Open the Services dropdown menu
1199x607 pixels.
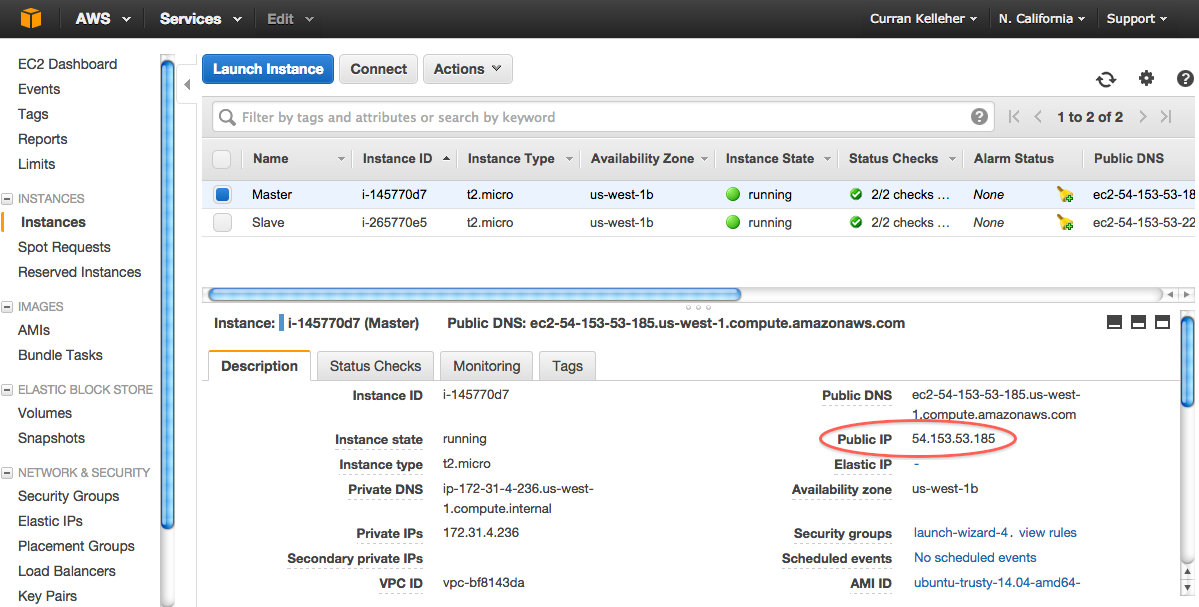(200, 18)
